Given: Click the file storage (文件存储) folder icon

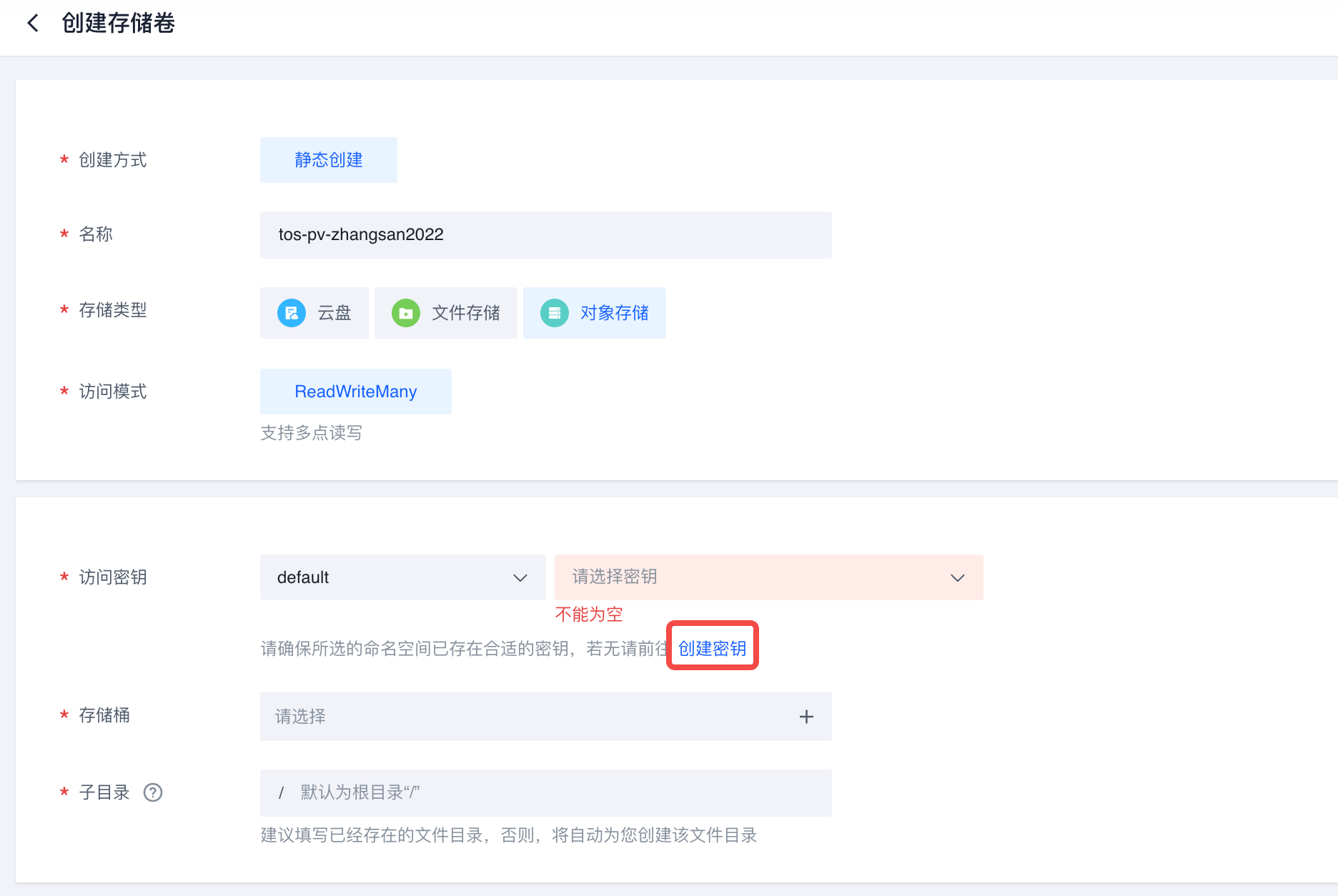Looking at the screenshot, I should pyautogui.click(x=406, y=313).
